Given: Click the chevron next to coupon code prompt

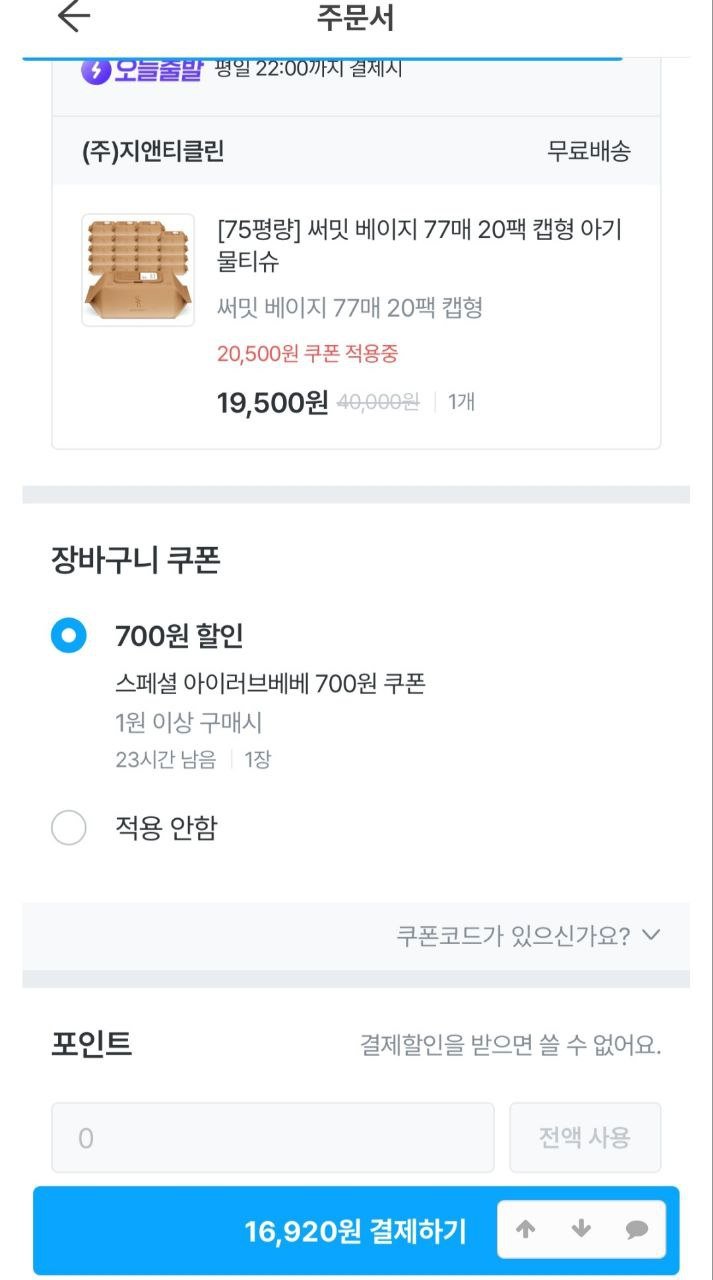Looking at the screenshot, I should click(651, 936).
